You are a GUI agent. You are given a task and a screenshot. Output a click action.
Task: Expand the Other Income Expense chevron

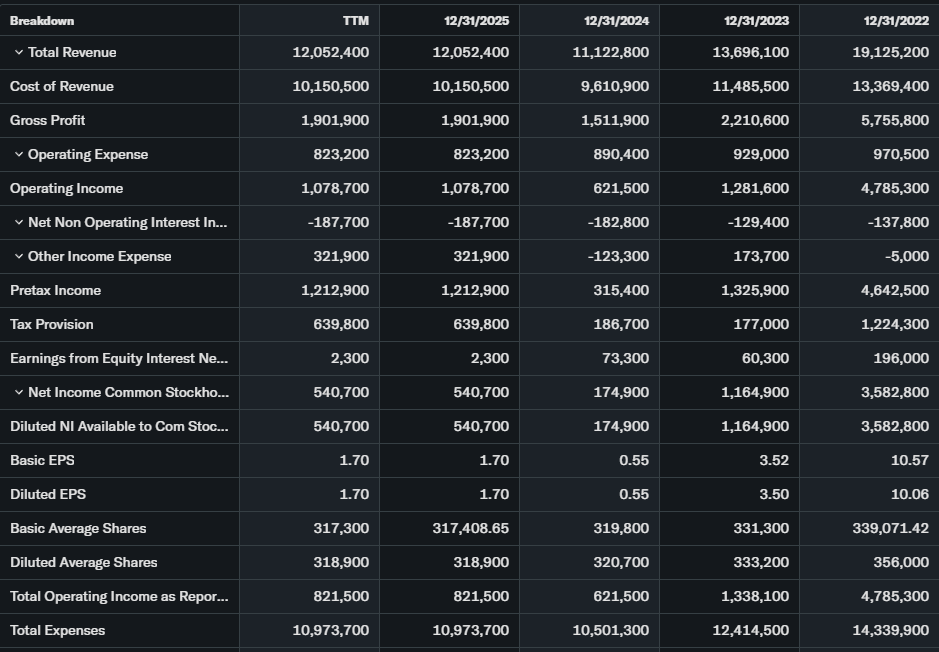[19, 256]
